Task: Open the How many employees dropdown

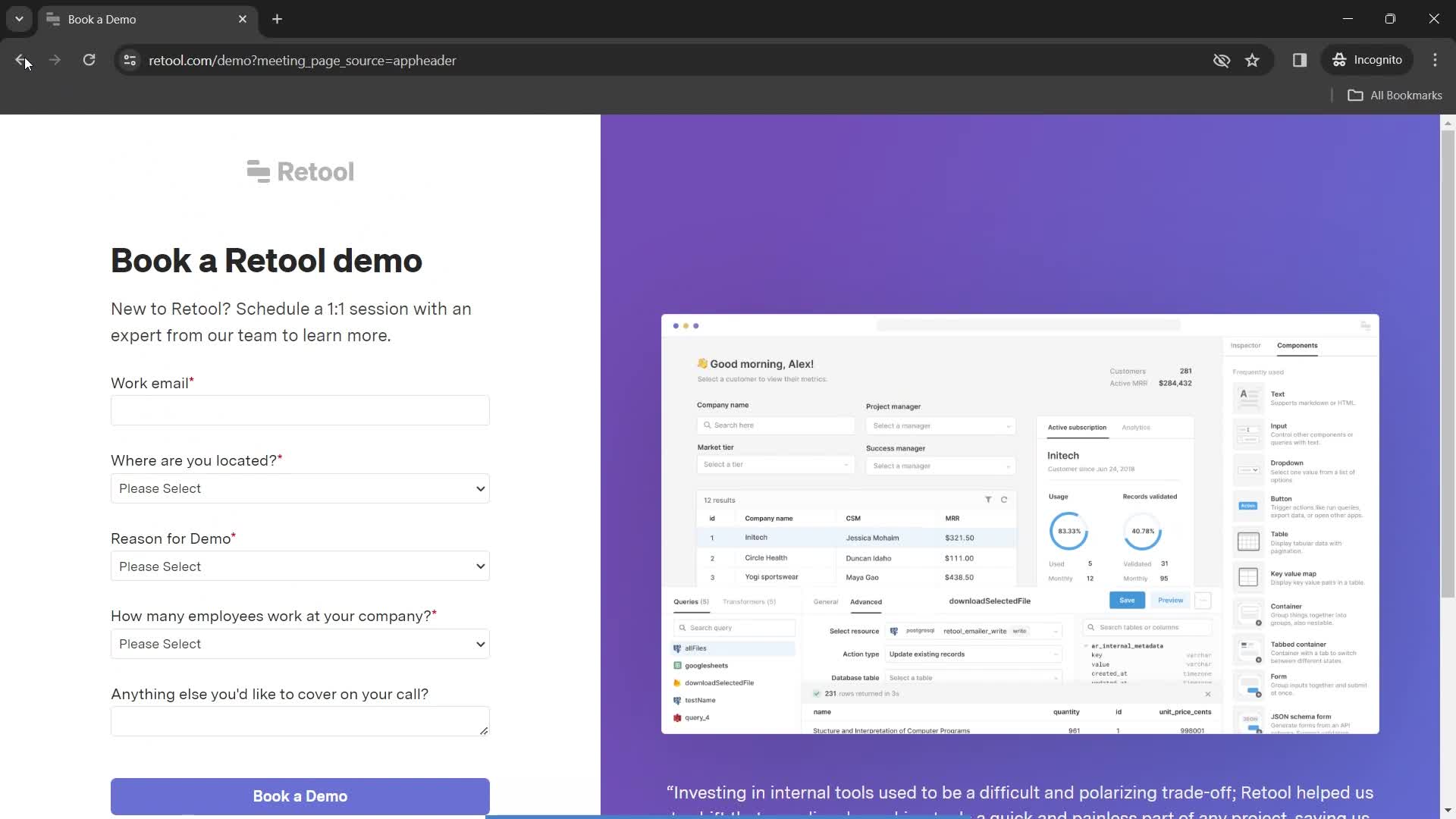Action: click(300, 644)
